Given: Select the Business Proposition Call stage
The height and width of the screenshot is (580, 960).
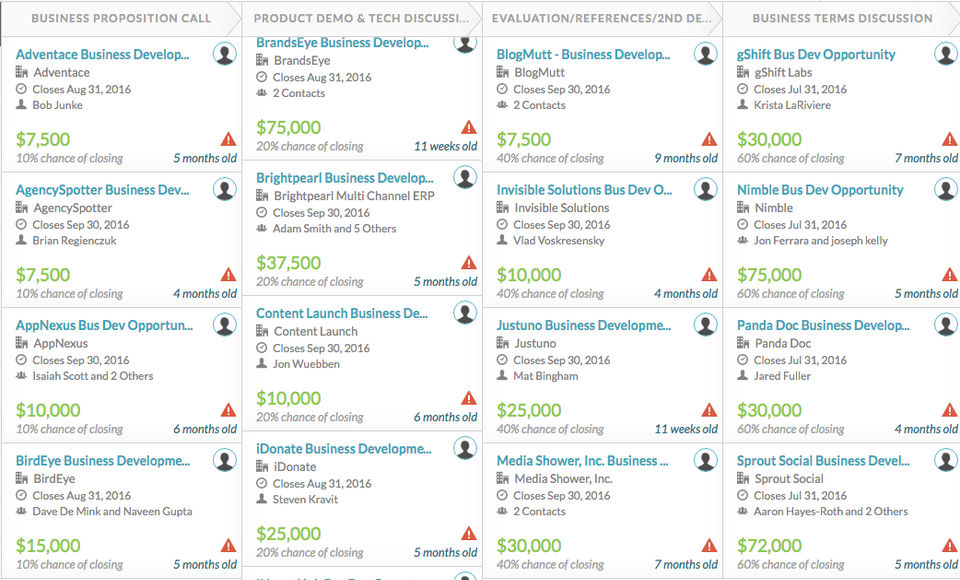Looking at the screenshot, I should pos(121,18).
